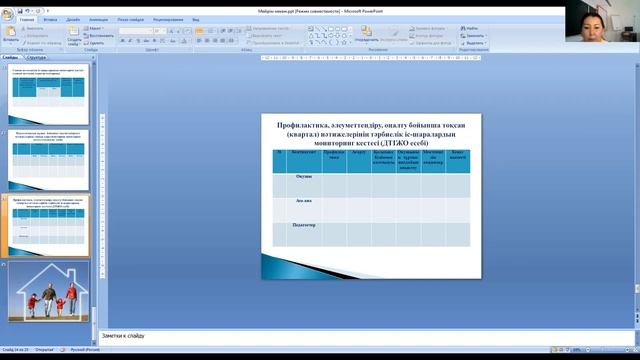Switch to the Структура outline pane tab
Viewport: 640px width, 360px height.
36,58
